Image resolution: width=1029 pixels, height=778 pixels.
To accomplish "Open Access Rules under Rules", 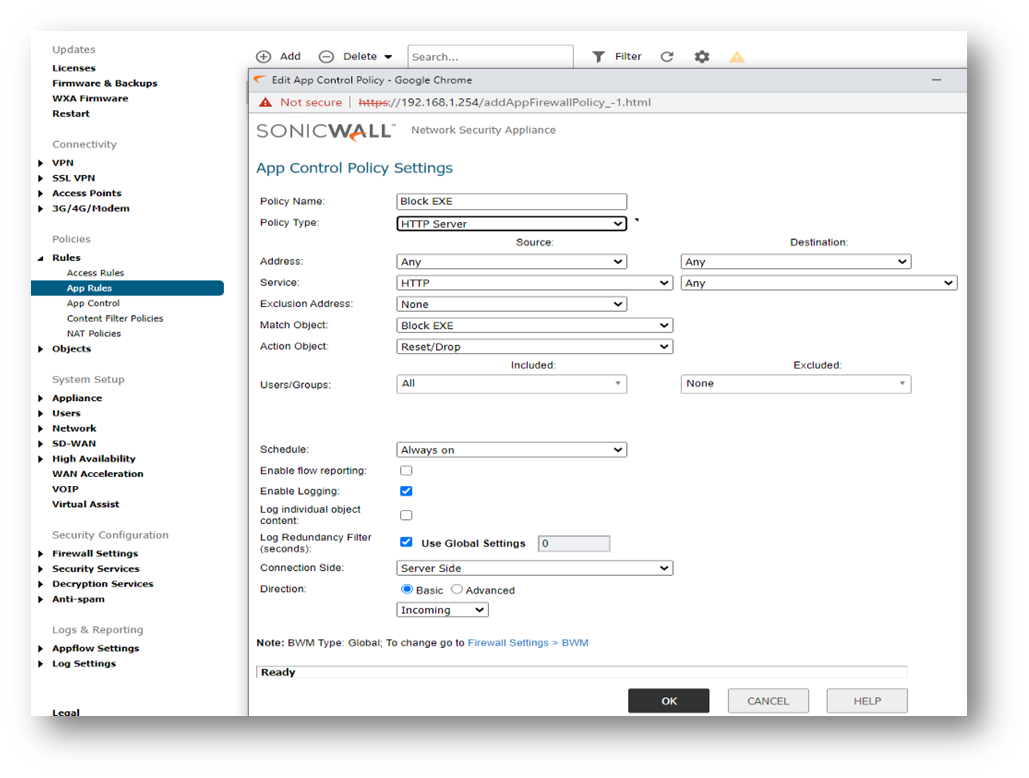I will [95, 273].
